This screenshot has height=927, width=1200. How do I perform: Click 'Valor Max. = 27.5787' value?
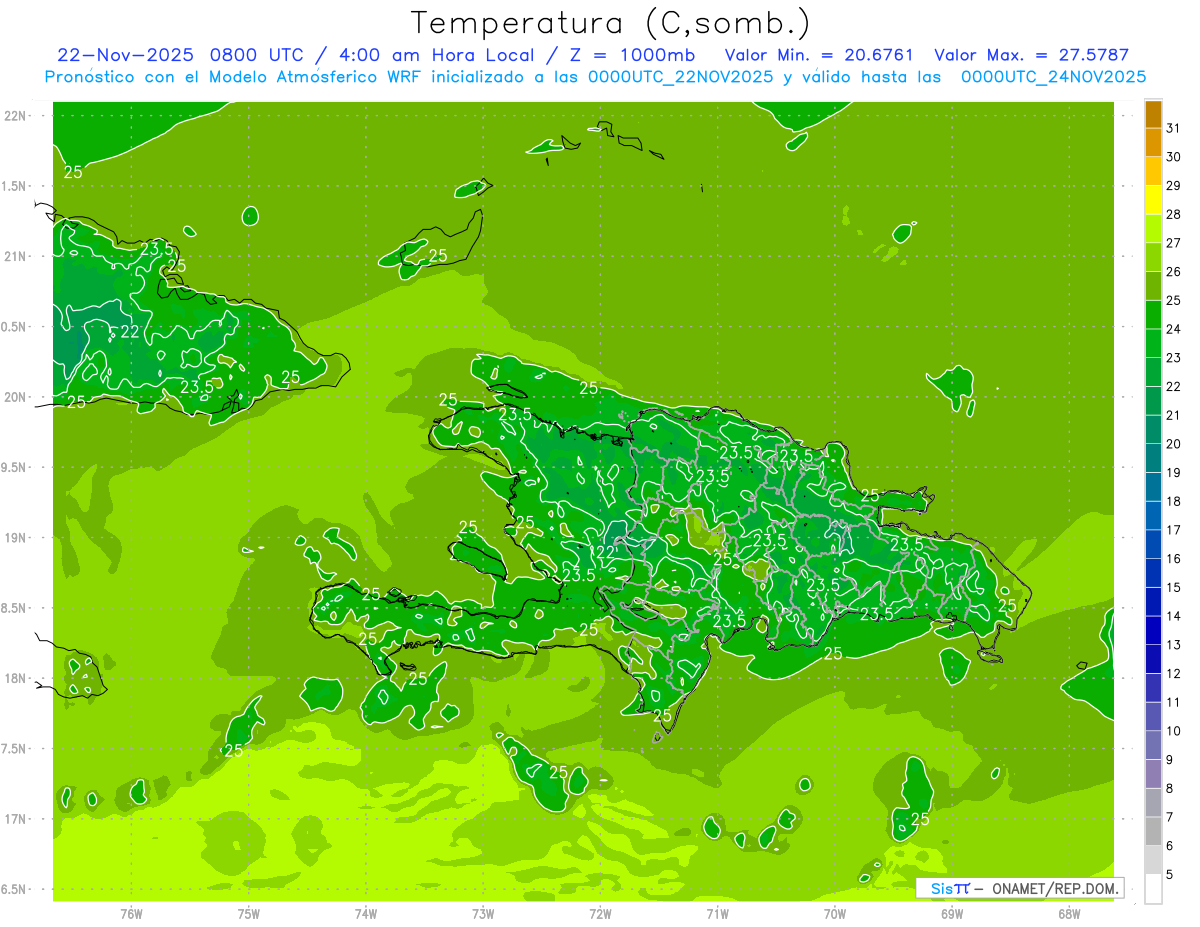[1031, 55]
